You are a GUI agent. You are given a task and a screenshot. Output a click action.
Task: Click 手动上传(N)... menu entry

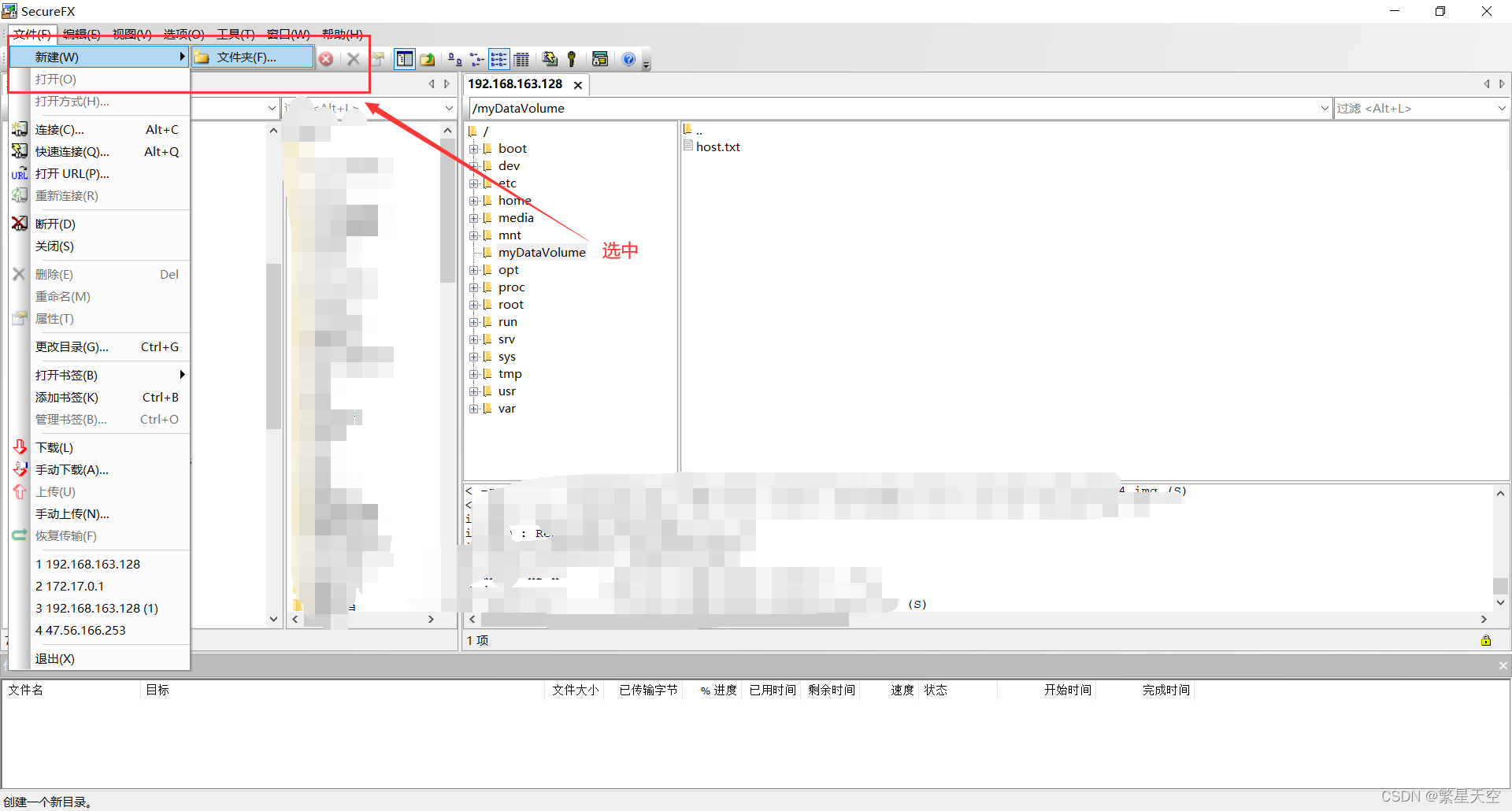coord(99,514)
